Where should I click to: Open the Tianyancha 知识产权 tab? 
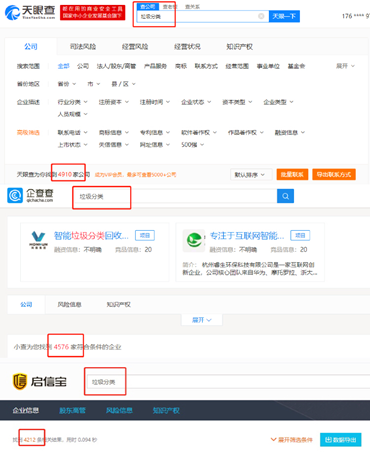click(x=239, y=47)
